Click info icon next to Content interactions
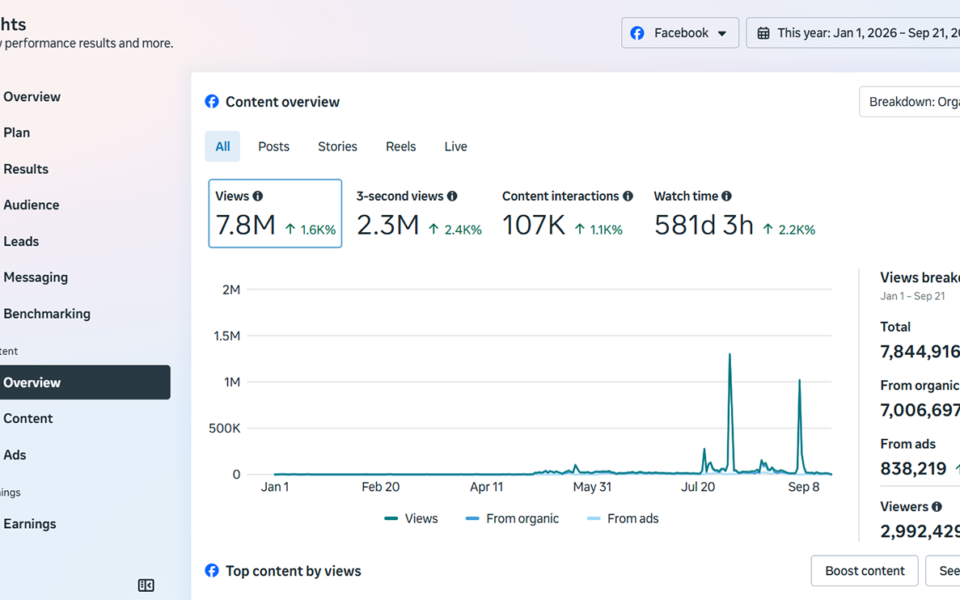This screenshot has height=600, width=960. (x=628, y=196)
